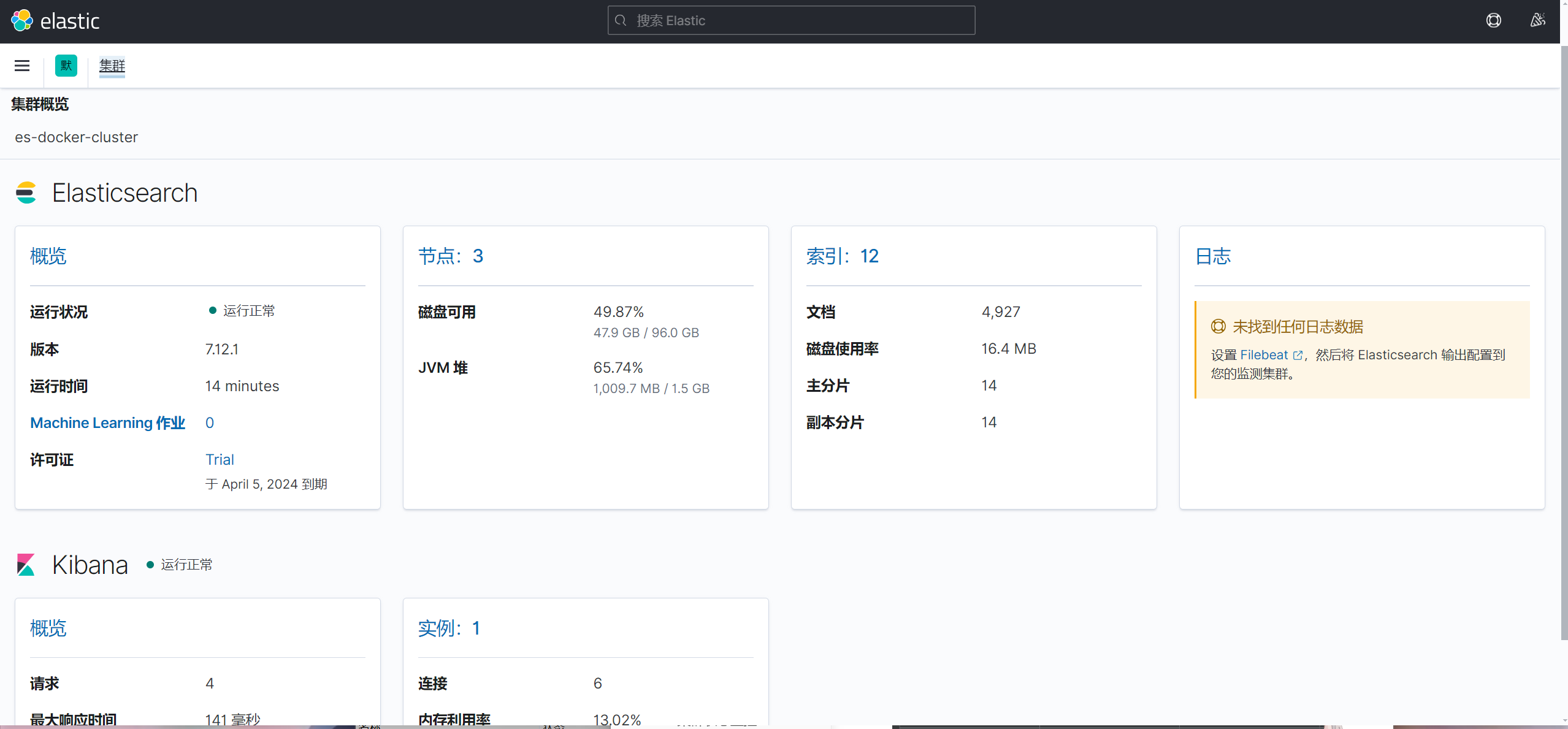
Task: Click the Trial license link
Action: 220,460
